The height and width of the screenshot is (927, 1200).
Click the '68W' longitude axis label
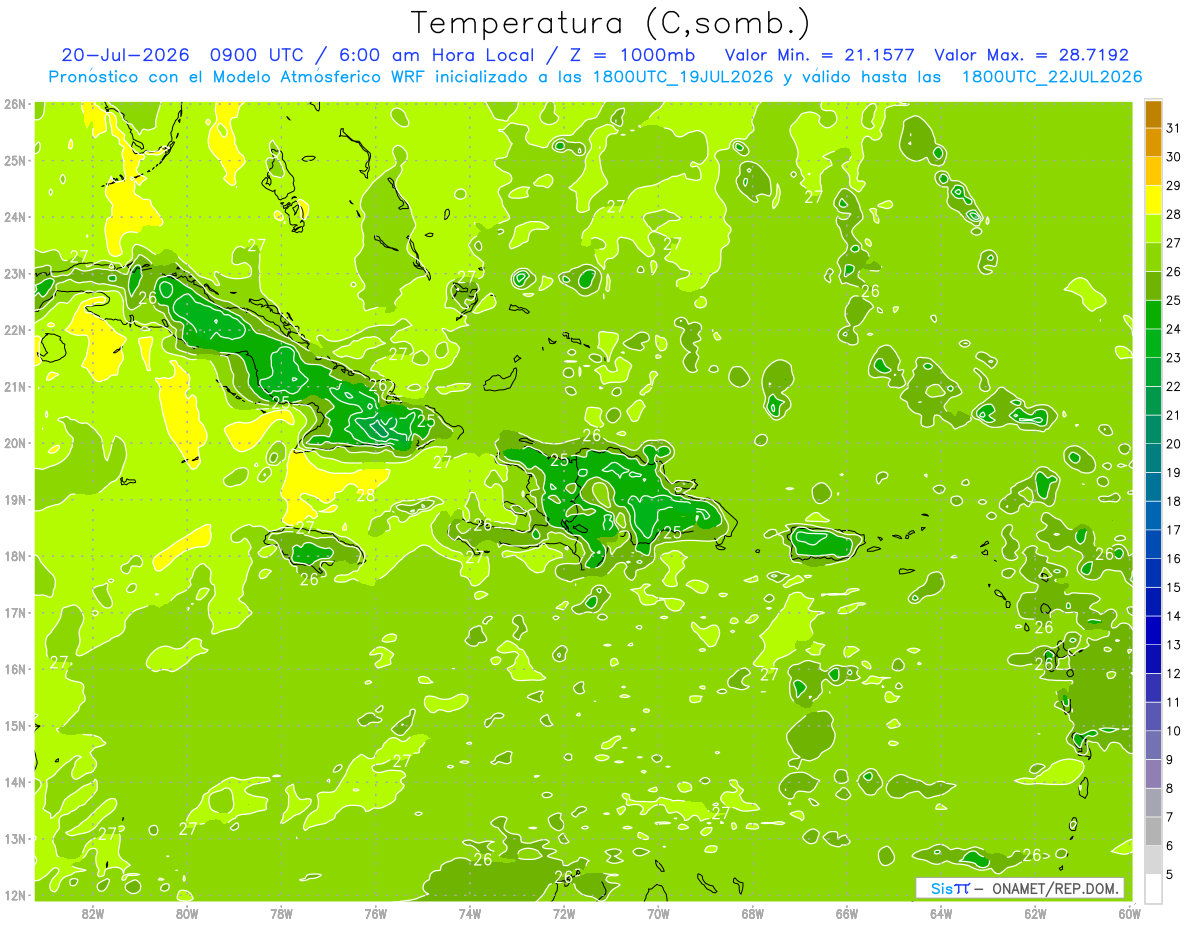pyautogui.click(x=752, y=913)
